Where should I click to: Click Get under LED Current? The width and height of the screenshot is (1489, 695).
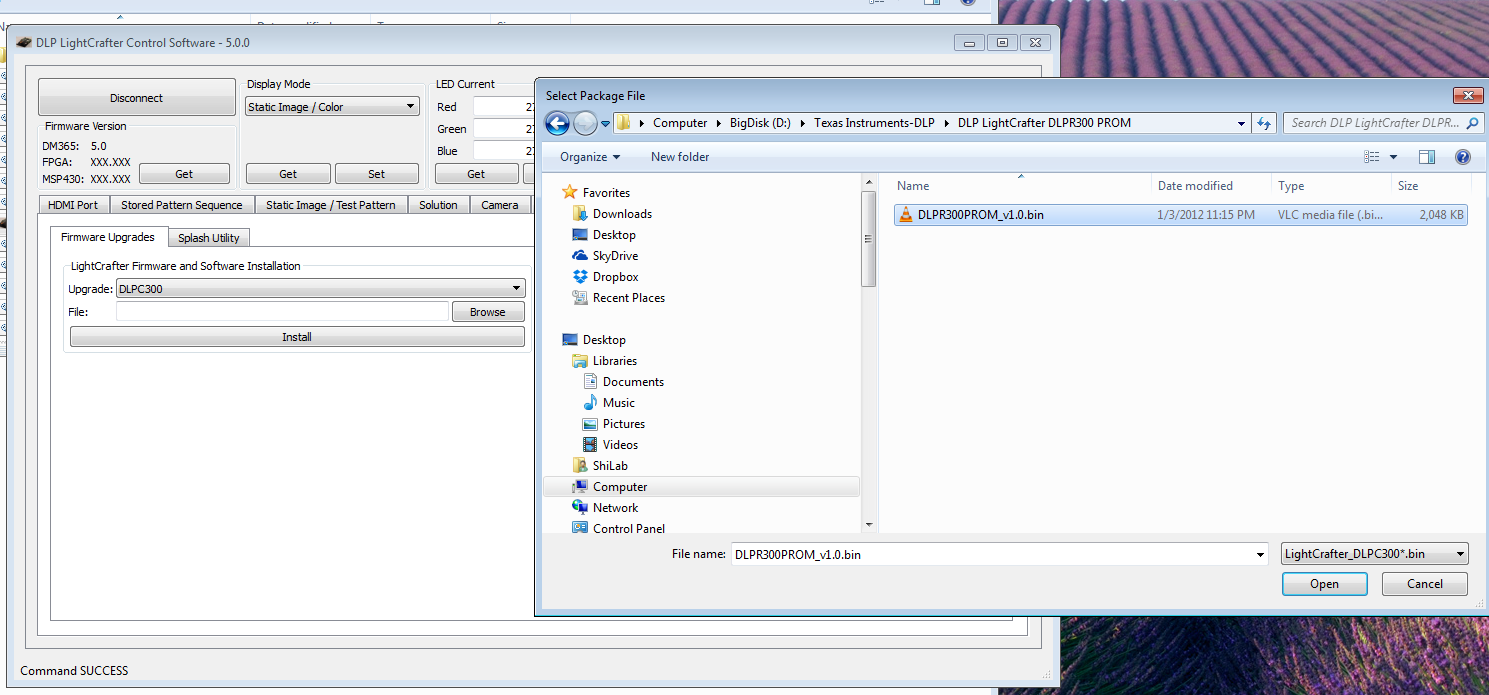(476, 174)
